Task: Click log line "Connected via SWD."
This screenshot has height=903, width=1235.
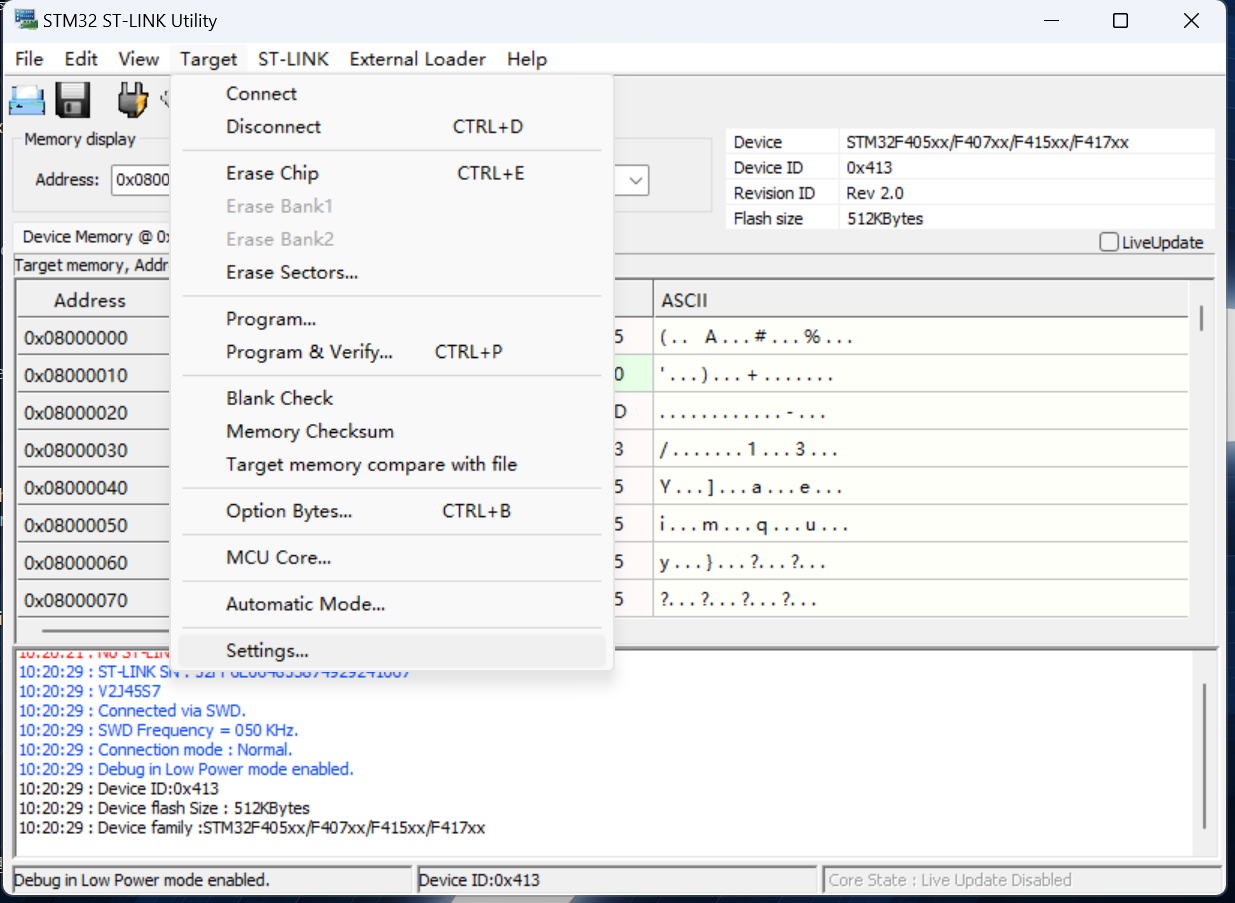Action: (x=132, y=711)
